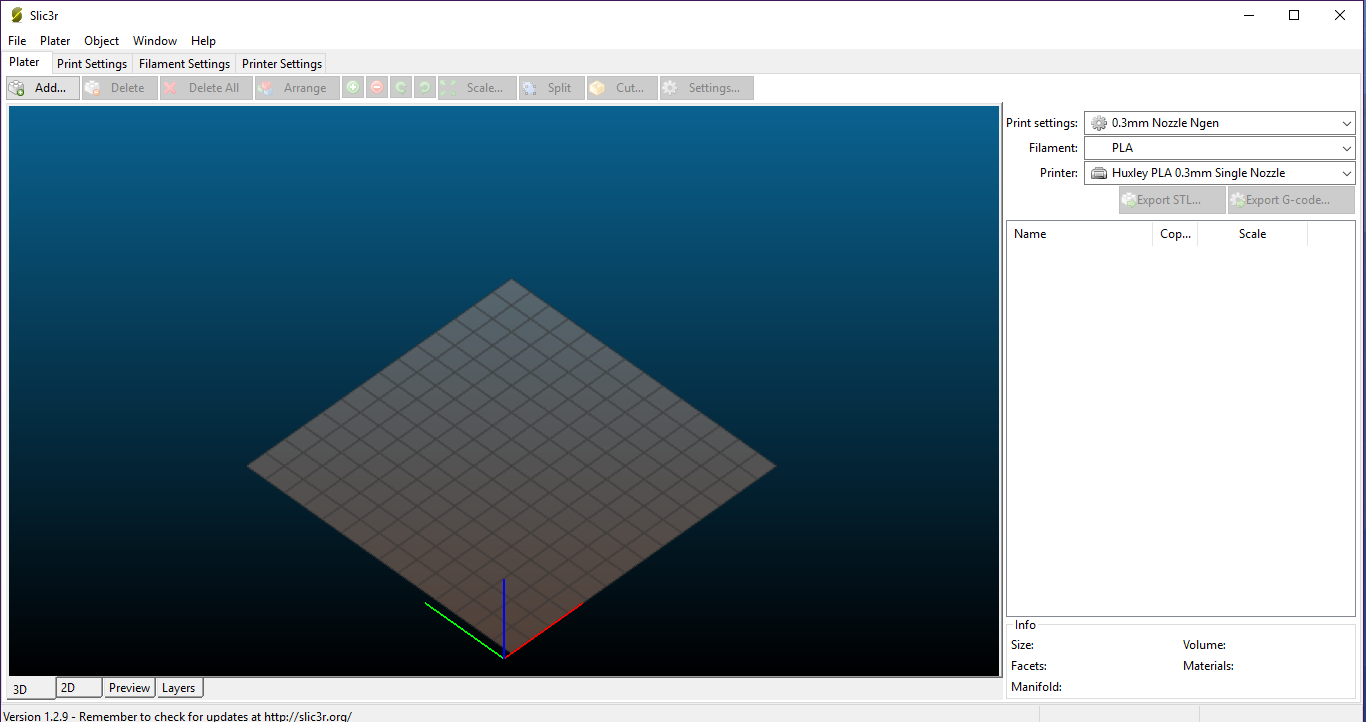
Task: Click the Scale column header
Action: click(x=1252, y=234)
